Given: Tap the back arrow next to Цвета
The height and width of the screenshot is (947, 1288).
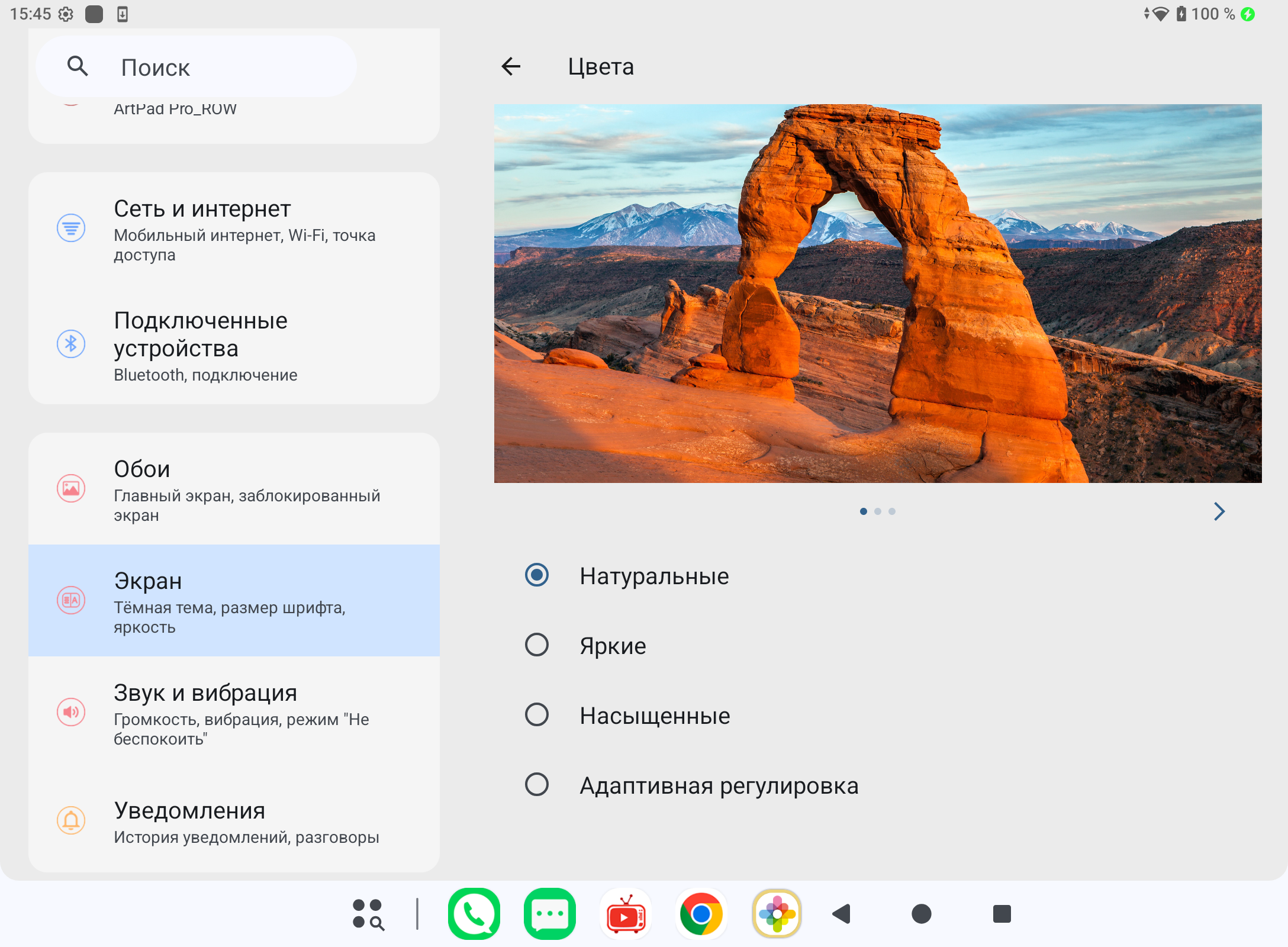Looking at the screenshot, I should pyautogui.click(x=511, y=66).
